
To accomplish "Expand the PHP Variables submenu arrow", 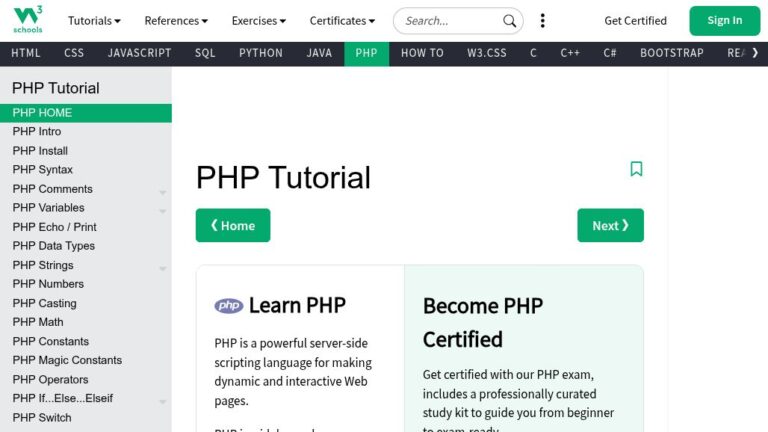I will coord(163,212).
